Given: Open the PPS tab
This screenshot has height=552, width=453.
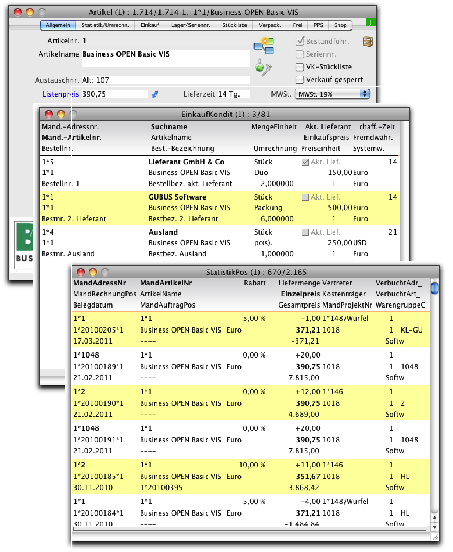Looking at the screenshot, I should point(318,25).
